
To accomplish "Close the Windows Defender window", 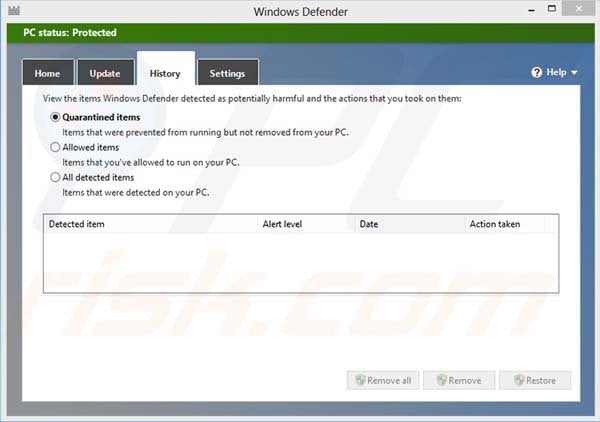I will click(x=579, y=8).
